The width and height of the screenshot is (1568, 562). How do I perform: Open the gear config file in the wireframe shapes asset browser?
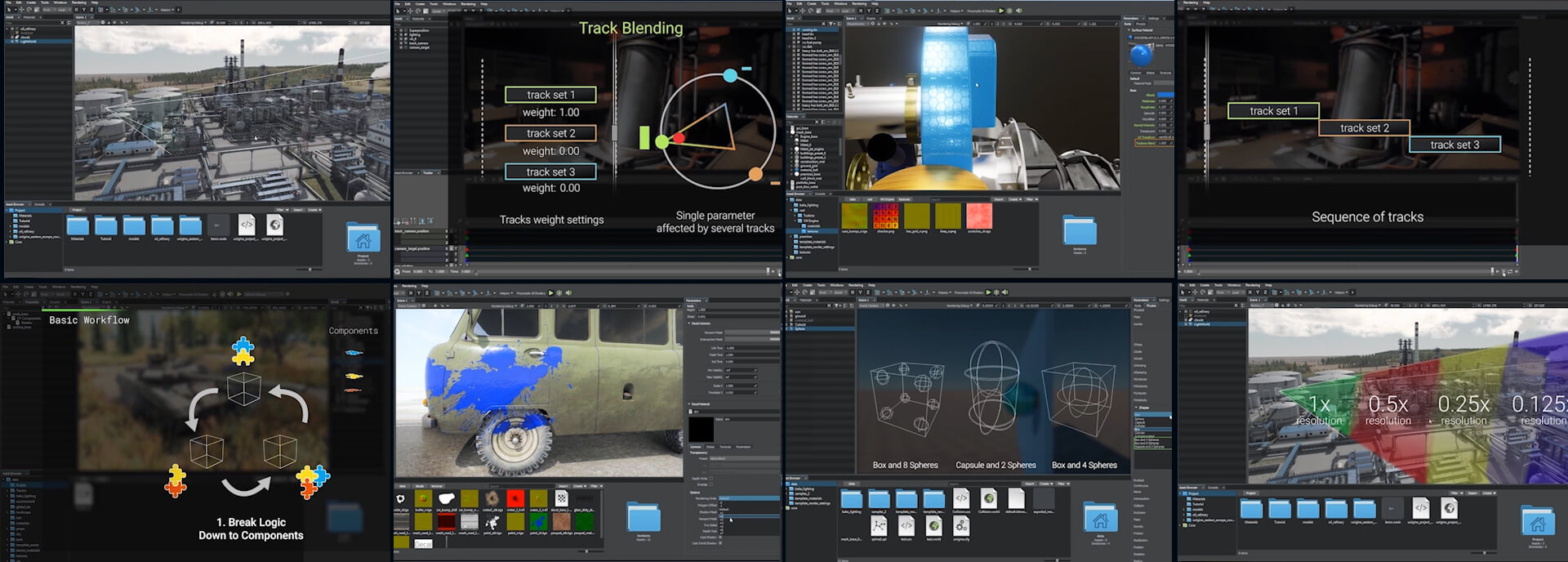coord(960,525)
